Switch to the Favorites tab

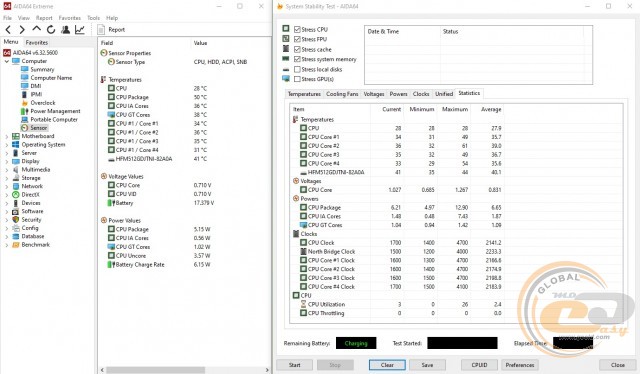tap(36, 42)
